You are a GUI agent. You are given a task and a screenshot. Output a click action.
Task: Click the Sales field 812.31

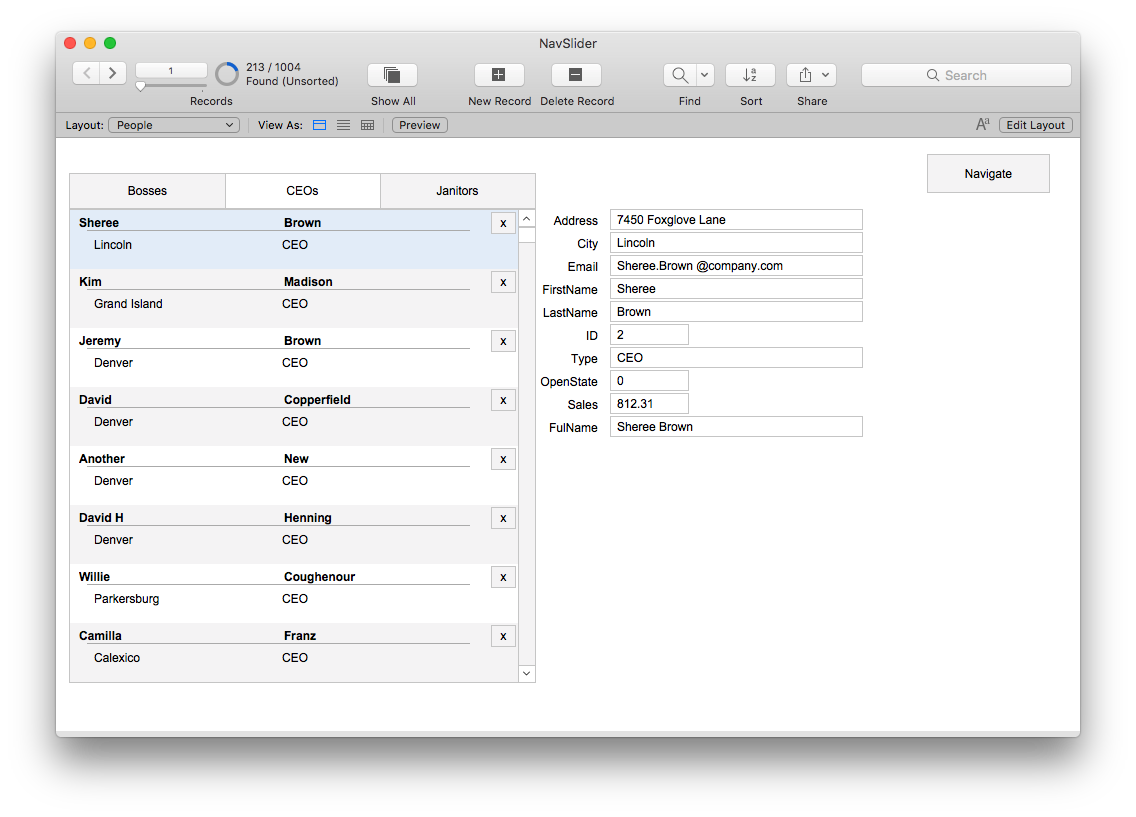pyautogui.click(x=649, y=404)
